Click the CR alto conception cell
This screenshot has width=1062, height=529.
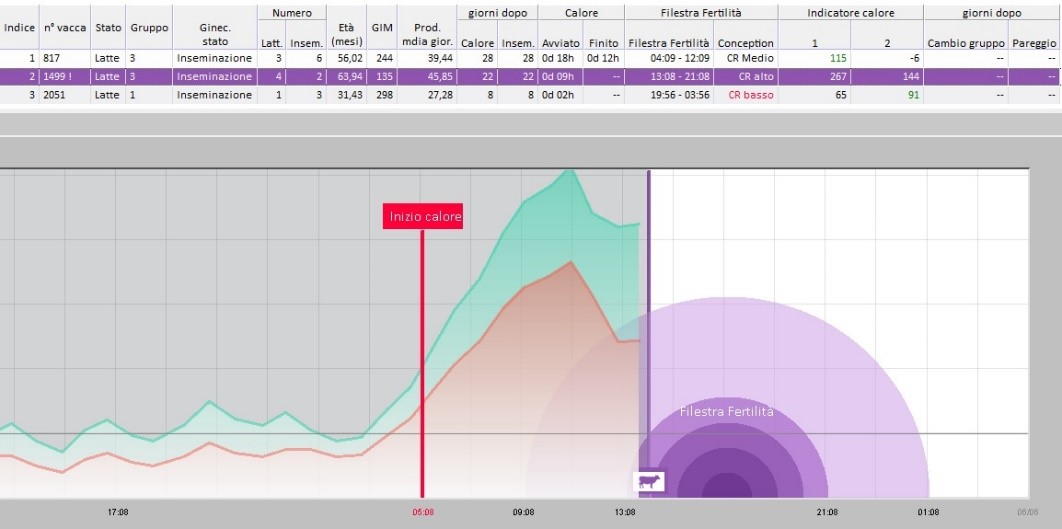point(756,77)
